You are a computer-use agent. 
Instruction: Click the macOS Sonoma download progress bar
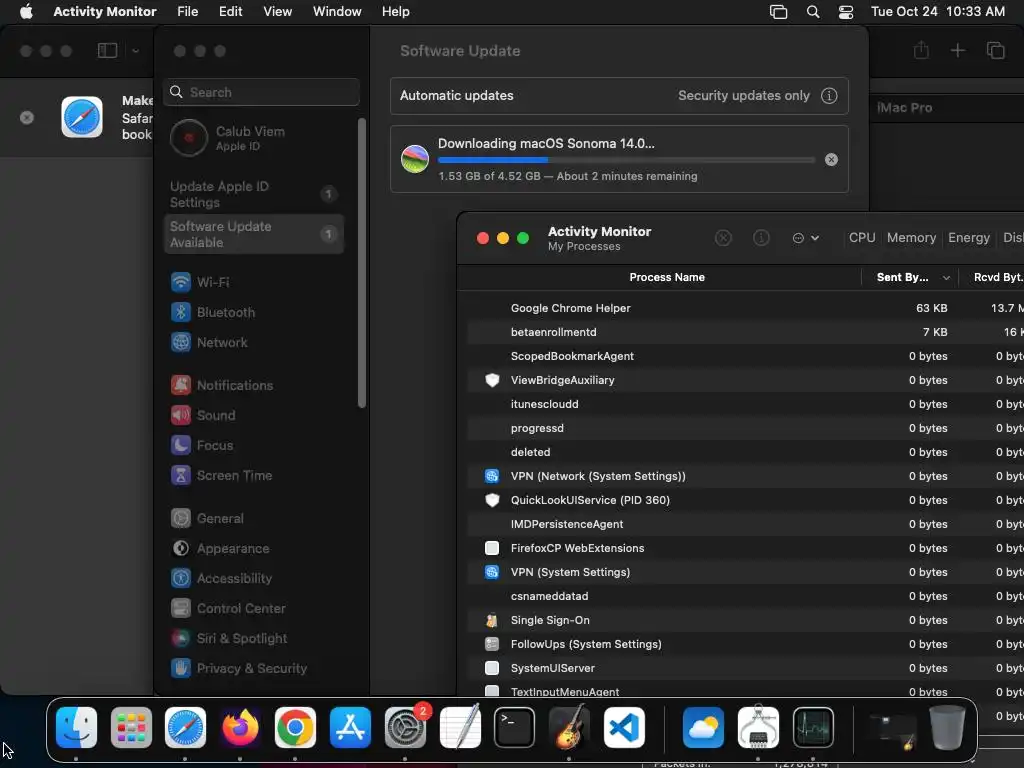pyautogui.click(x=626, y=159)
